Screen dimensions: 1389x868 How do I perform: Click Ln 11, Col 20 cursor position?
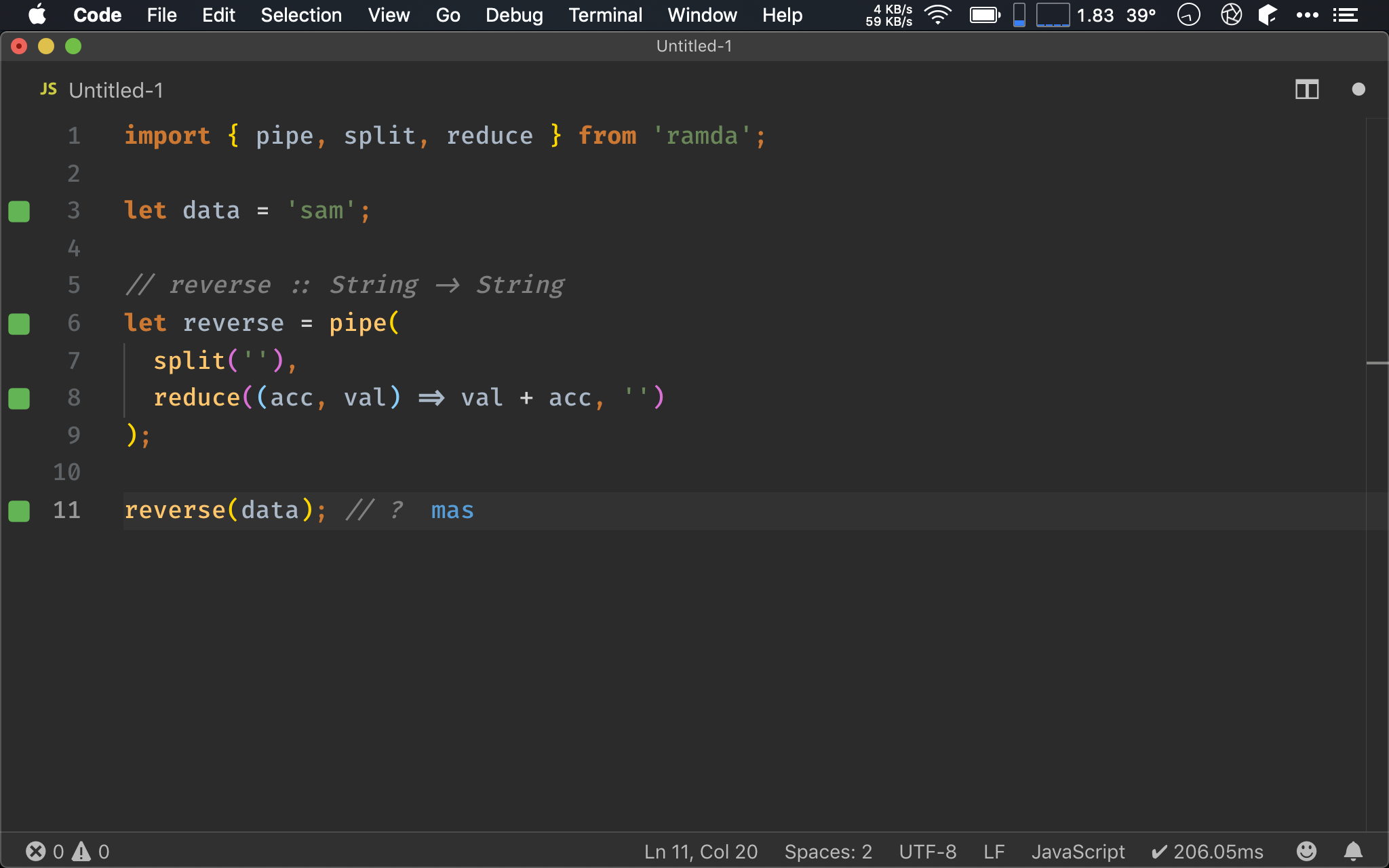701,852
